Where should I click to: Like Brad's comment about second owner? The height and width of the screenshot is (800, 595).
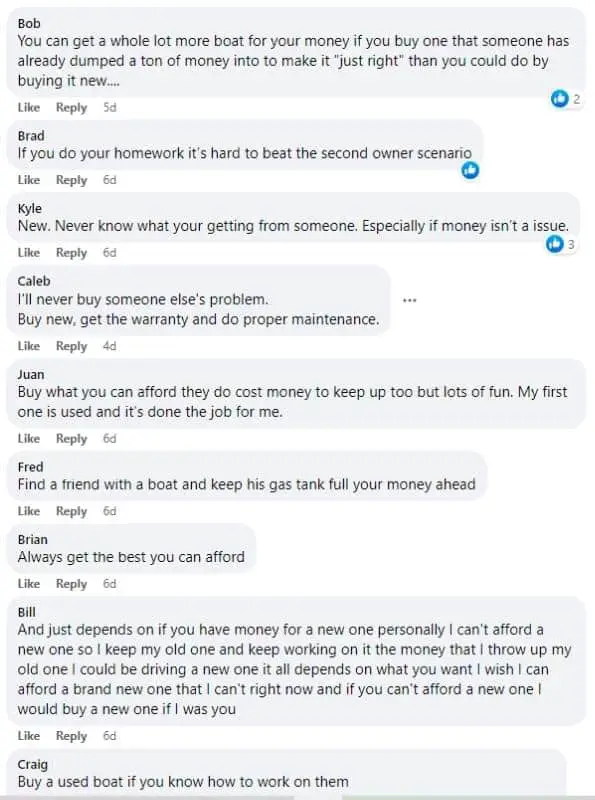click(x=29, y=180)
